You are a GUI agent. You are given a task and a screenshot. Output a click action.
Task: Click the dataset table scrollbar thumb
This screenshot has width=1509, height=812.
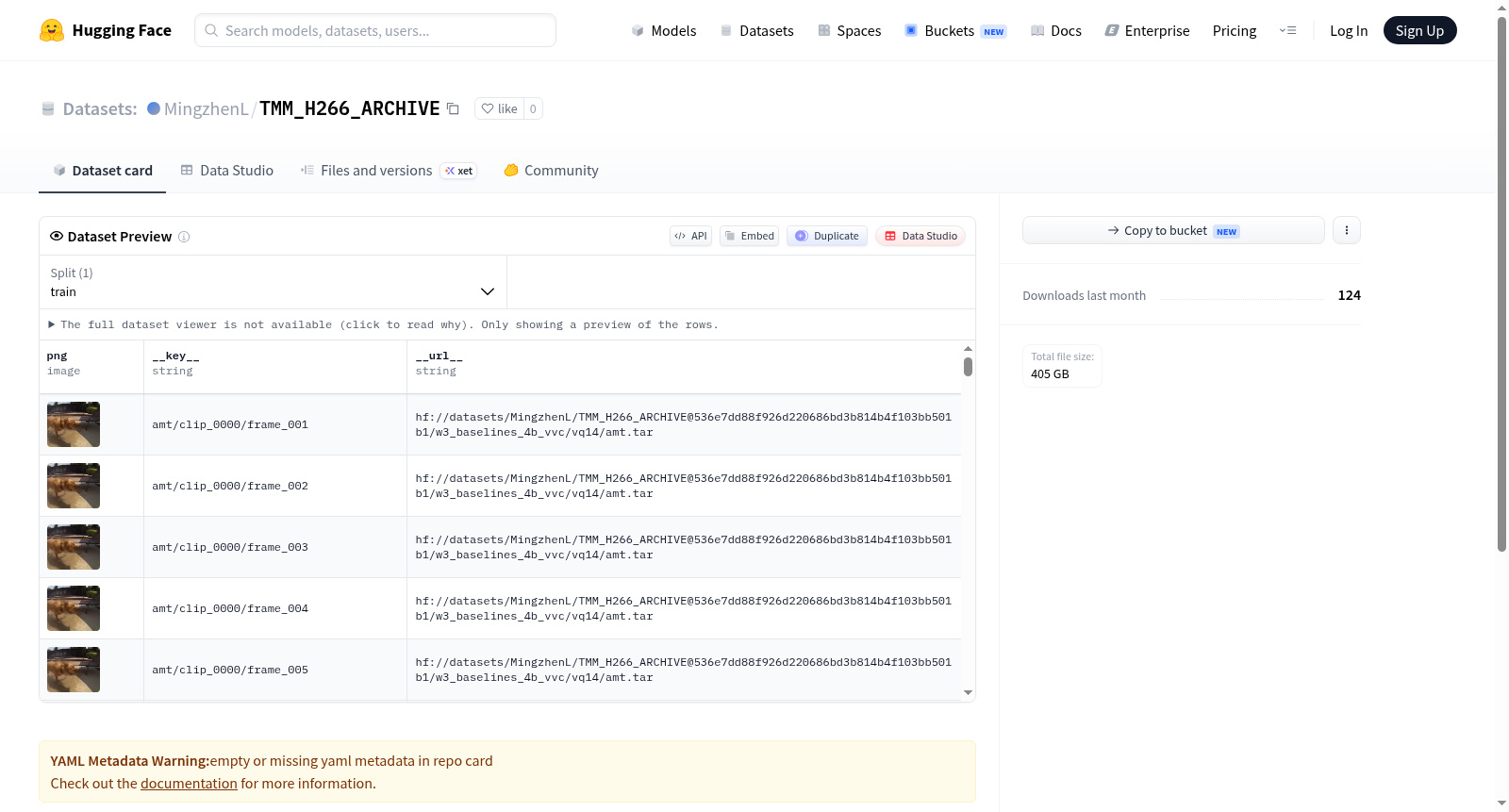point(968,367)
